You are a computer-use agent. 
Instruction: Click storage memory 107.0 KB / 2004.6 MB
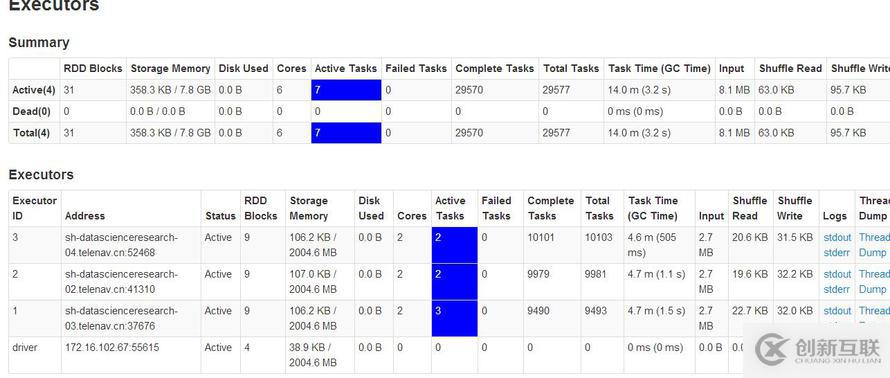point(313,282)
